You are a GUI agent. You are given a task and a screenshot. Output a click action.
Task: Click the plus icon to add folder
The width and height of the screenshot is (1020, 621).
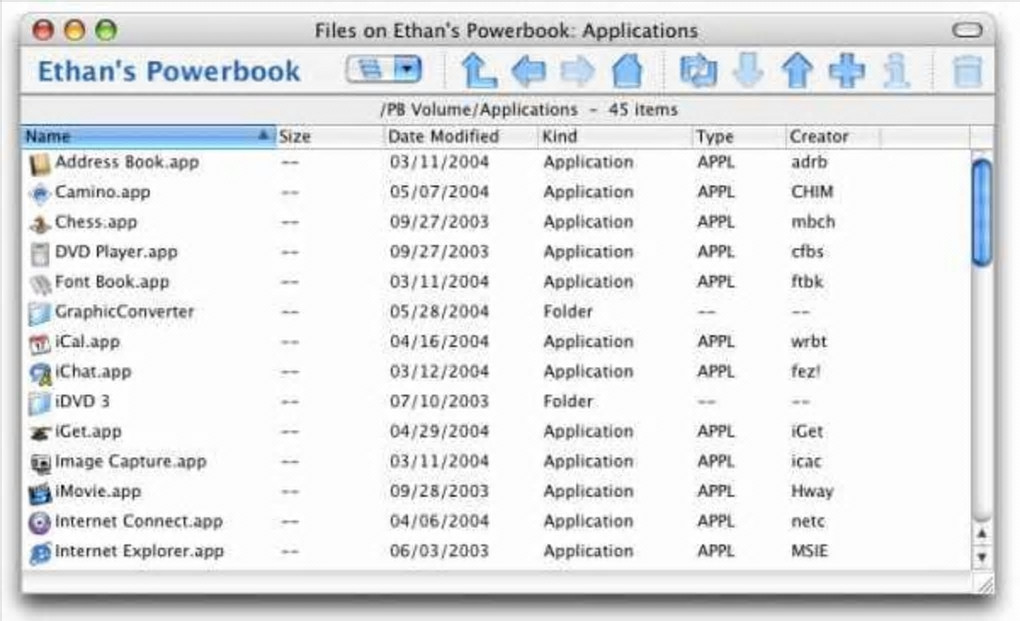[x=846, y=71]
